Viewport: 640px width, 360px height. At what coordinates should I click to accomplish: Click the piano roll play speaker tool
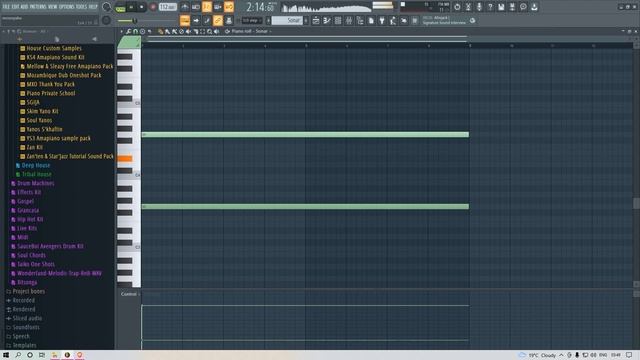click(x=216, y=31)
